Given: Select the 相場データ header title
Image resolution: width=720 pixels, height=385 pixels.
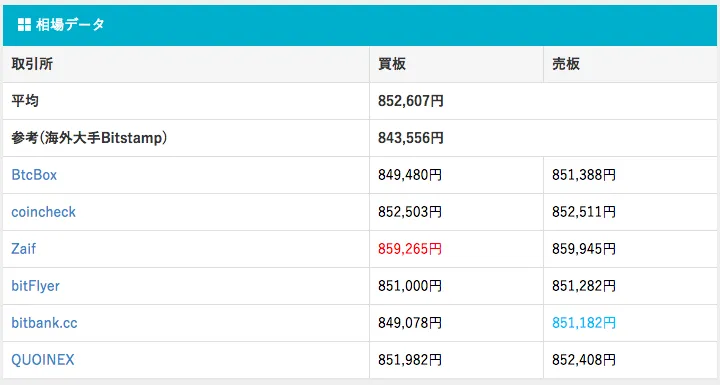Looking at the screenshot, I should [70, 24].
